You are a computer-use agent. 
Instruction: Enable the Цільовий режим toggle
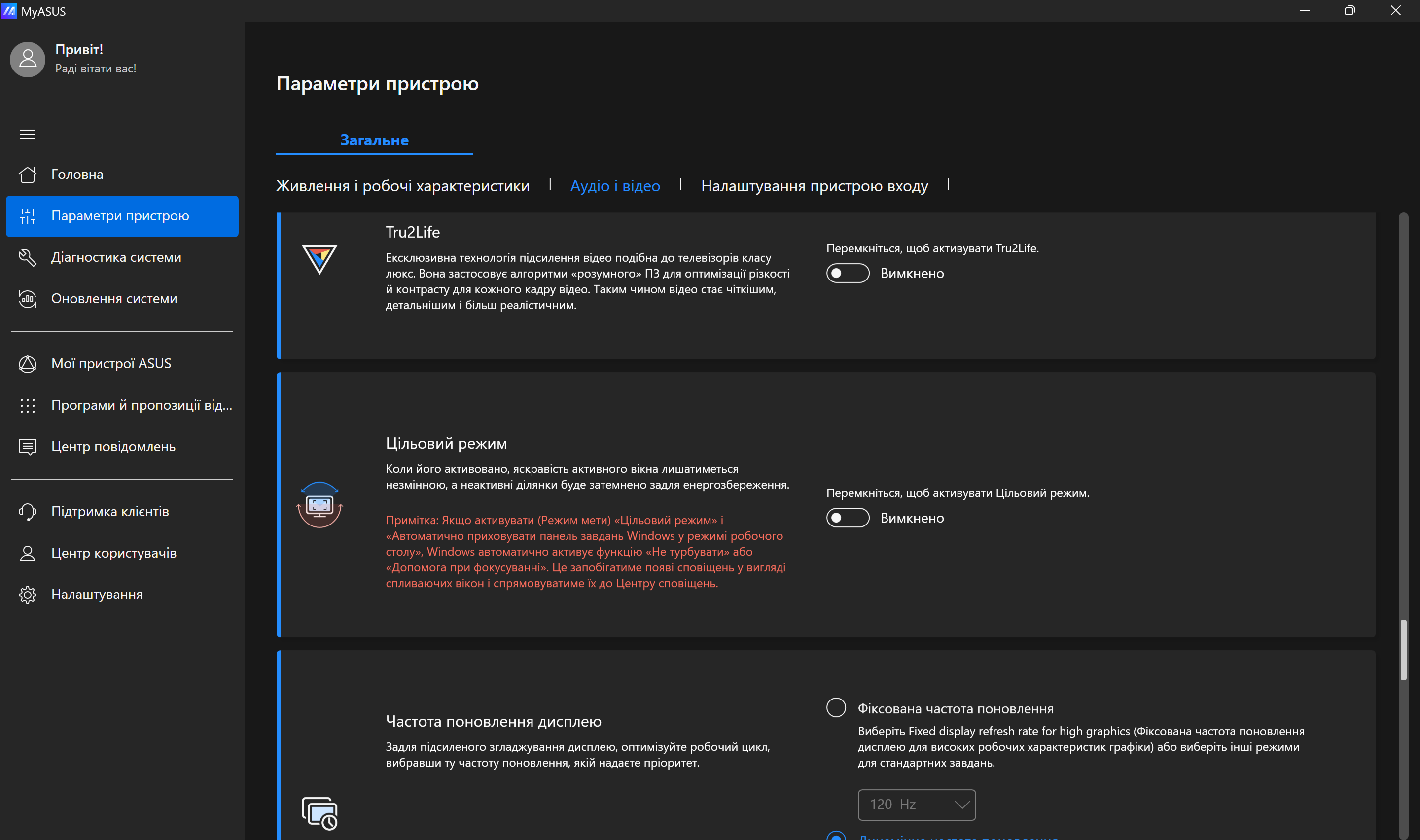click(847, 518)
